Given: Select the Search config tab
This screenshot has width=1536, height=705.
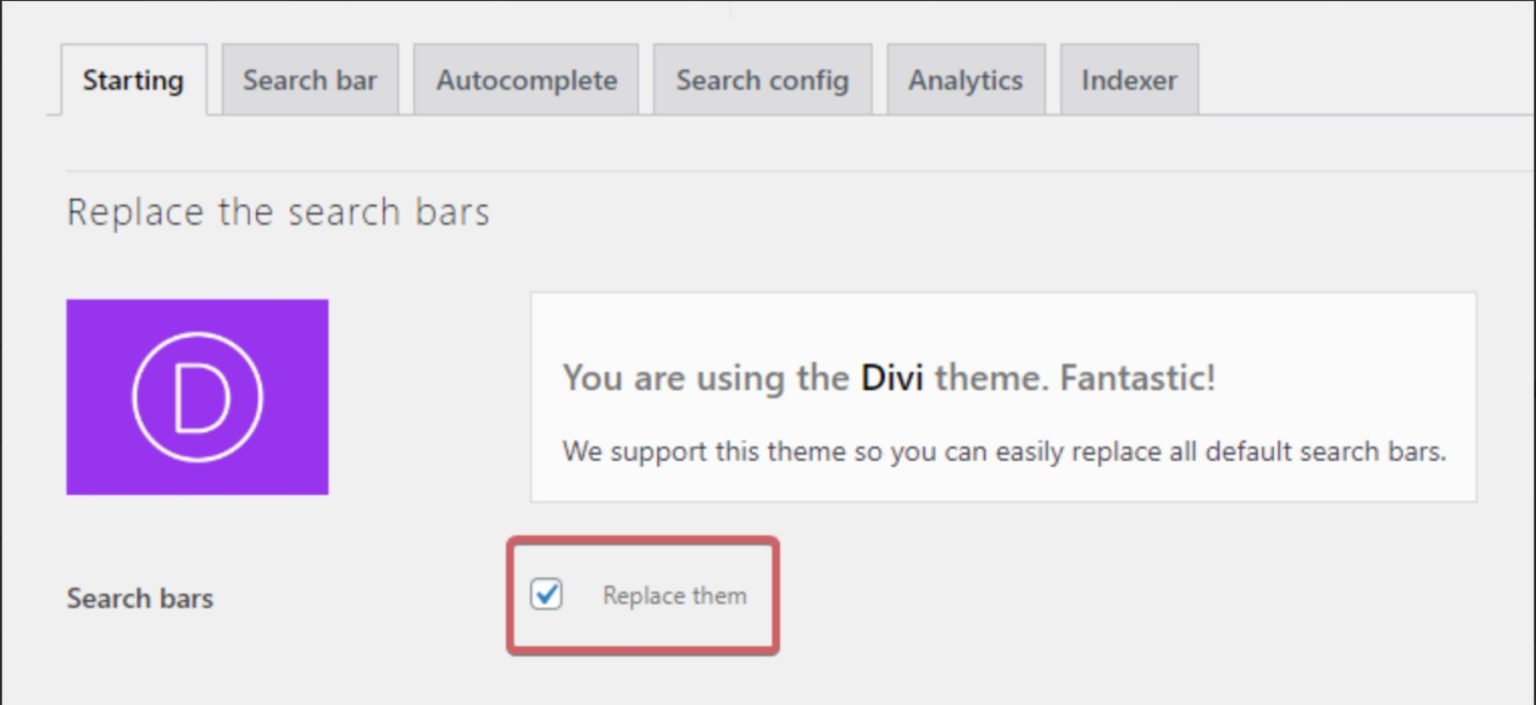Looking at the screenshot, I should 762,80.
